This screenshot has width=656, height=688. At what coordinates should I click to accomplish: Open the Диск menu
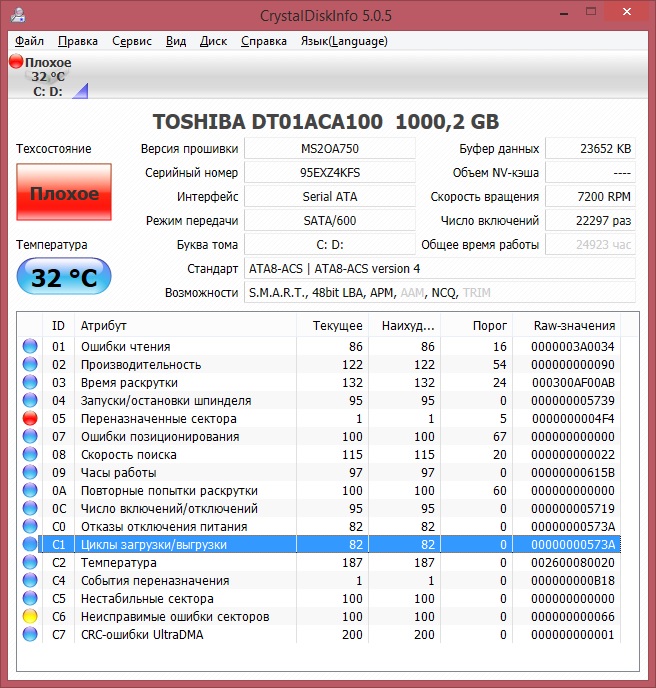pos(213,41)
